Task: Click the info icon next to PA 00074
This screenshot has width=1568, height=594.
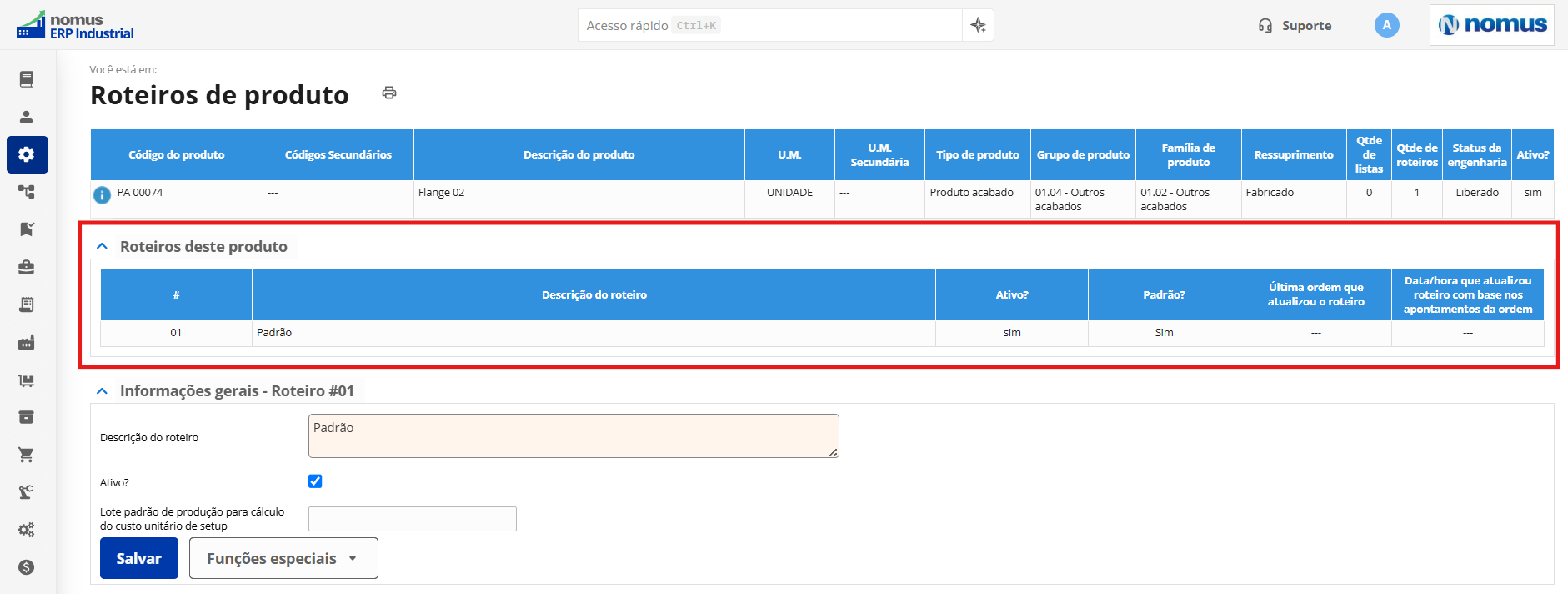Action: click(x=102, y=195)
